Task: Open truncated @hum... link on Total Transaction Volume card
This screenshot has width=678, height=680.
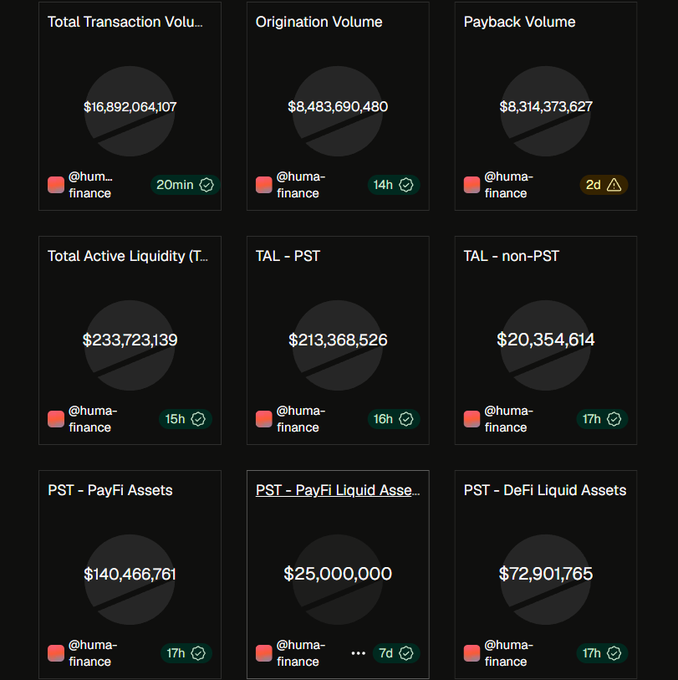Action: click(90, 185)
